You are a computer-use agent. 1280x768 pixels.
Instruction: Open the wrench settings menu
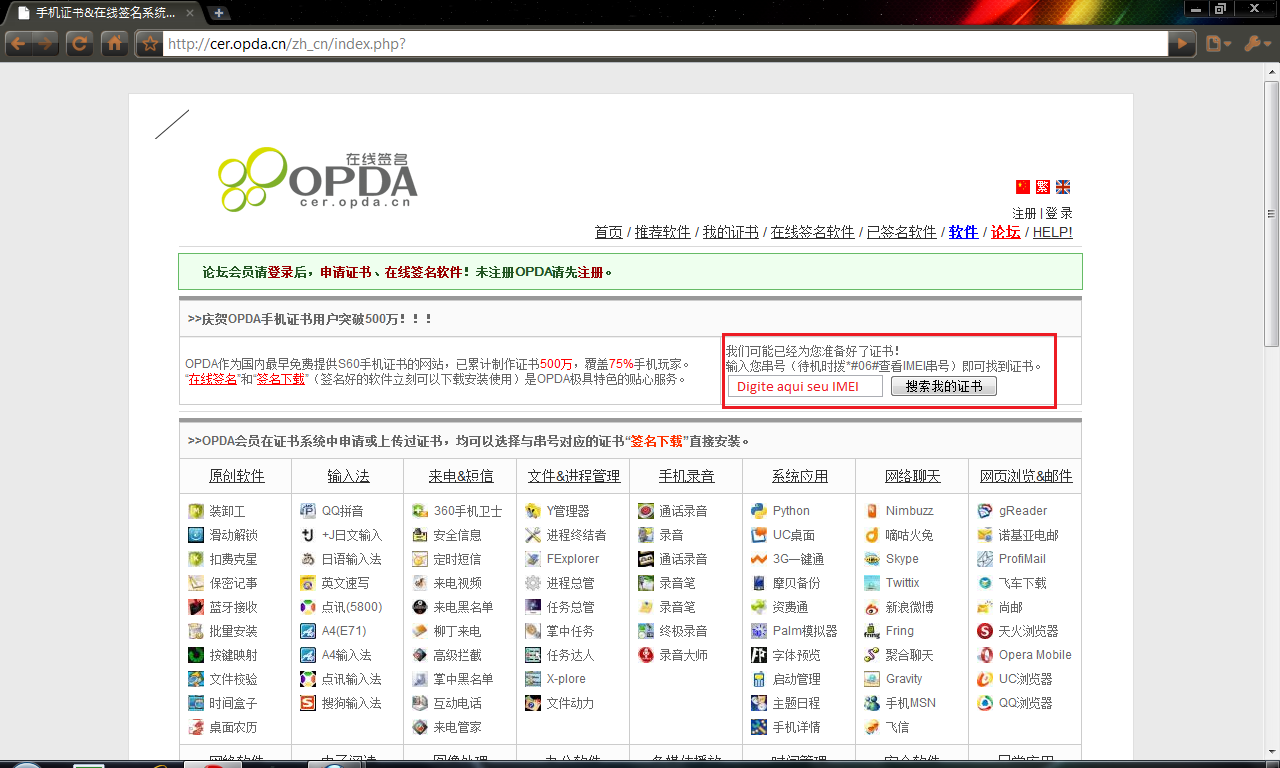[1255, 44]
